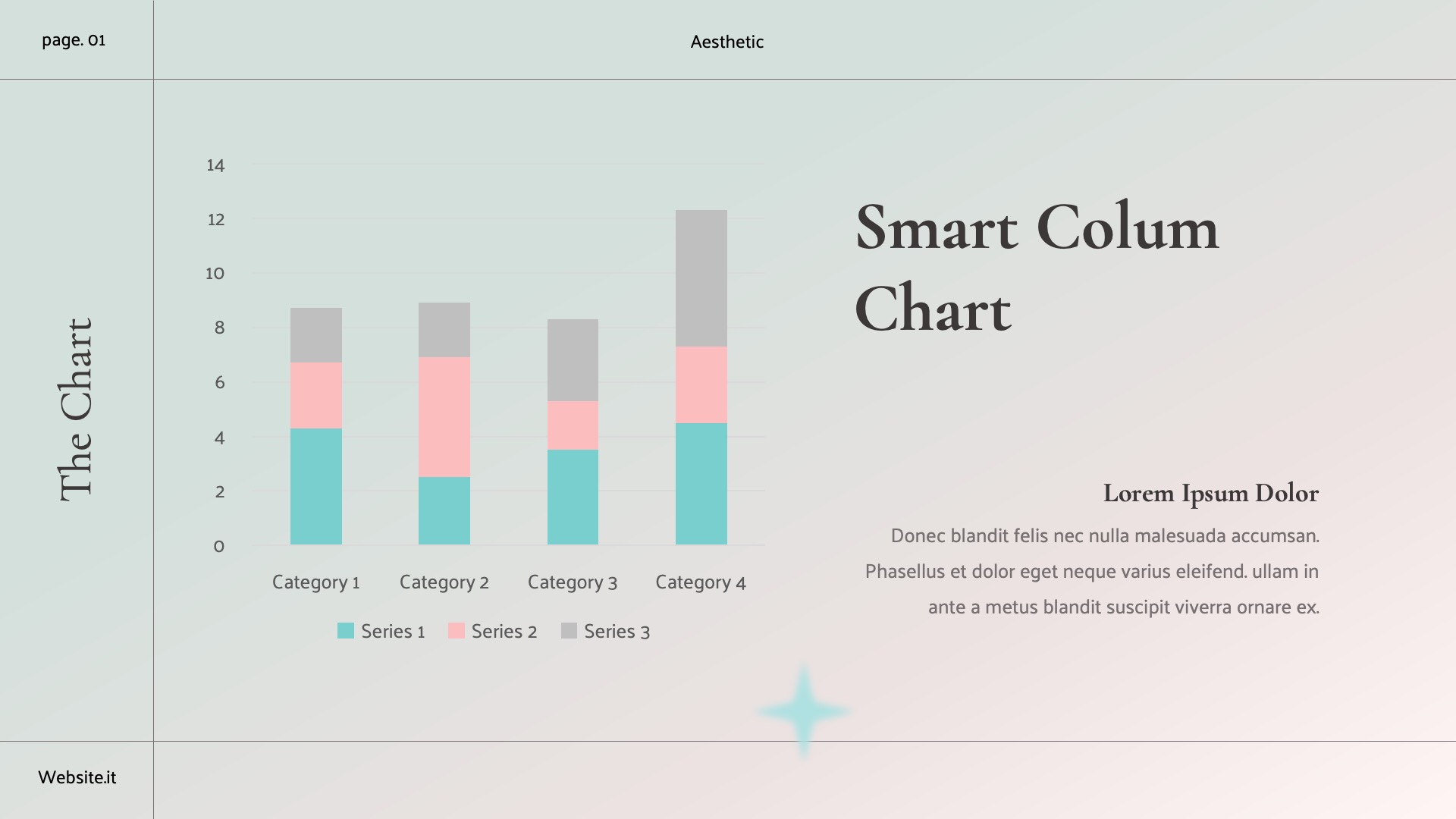Click Category 4 gray bar segment
Image resolution: width=1456 pixels, height=819 pixels.
click(701, 278)
